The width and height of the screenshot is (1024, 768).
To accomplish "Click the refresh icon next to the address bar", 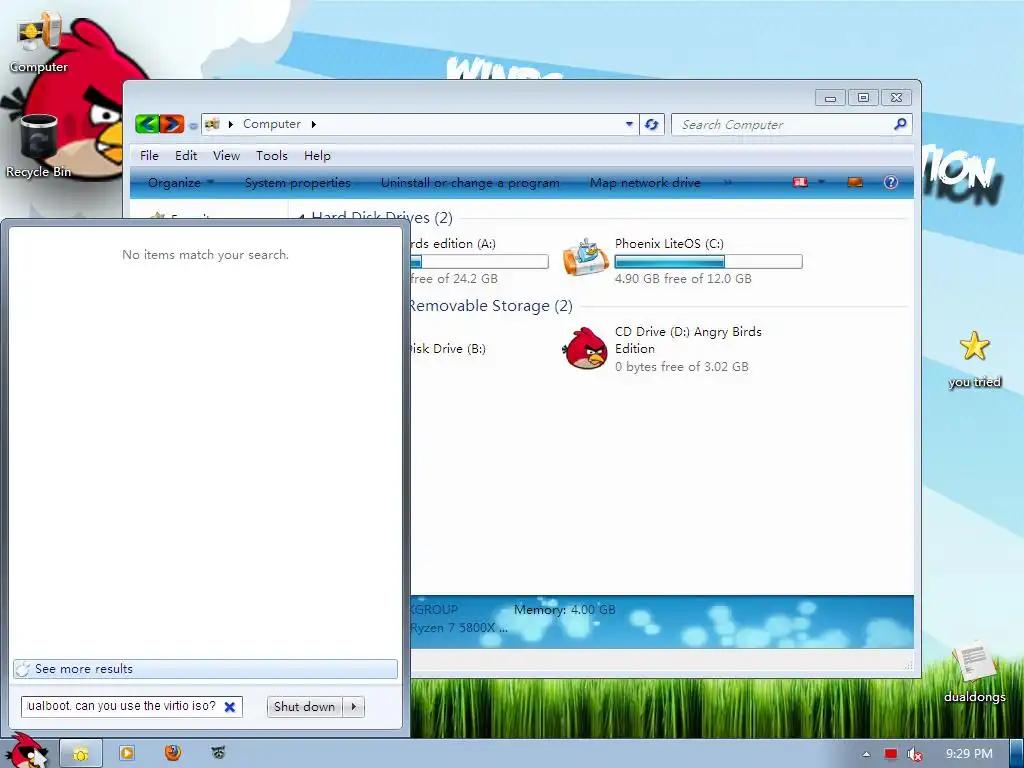I will pos(651,124).
